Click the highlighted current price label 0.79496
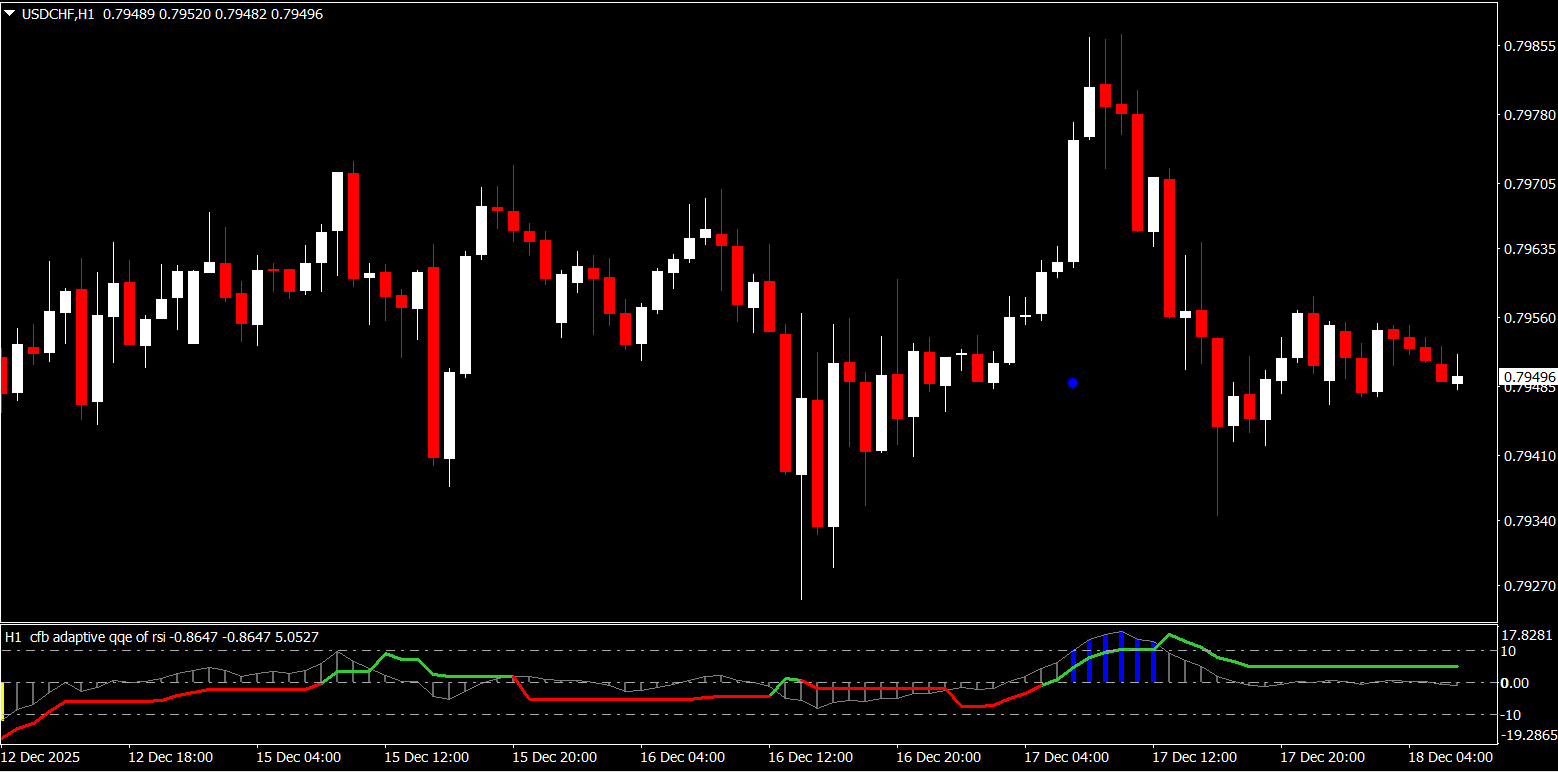Screen dimensions: 1558x772 click(1528, 377)
